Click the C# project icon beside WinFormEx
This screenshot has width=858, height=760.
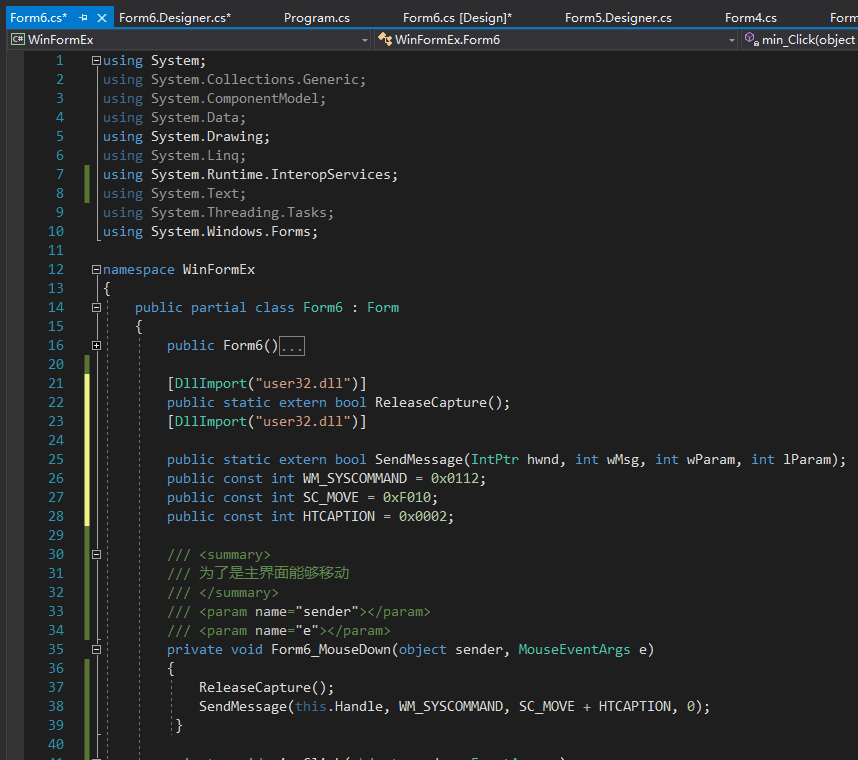tap(18, 39)
